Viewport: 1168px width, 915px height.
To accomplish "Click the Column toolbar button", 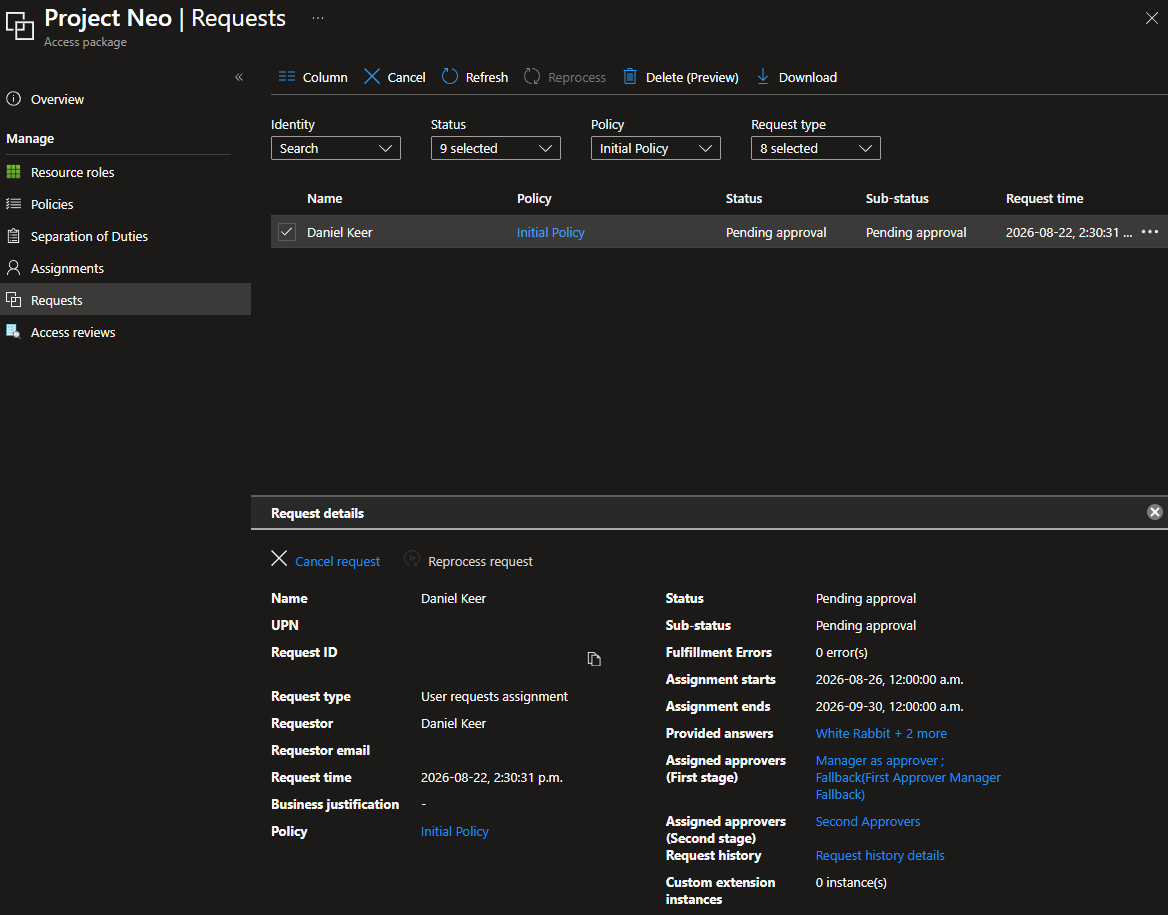I will [313, 77].
